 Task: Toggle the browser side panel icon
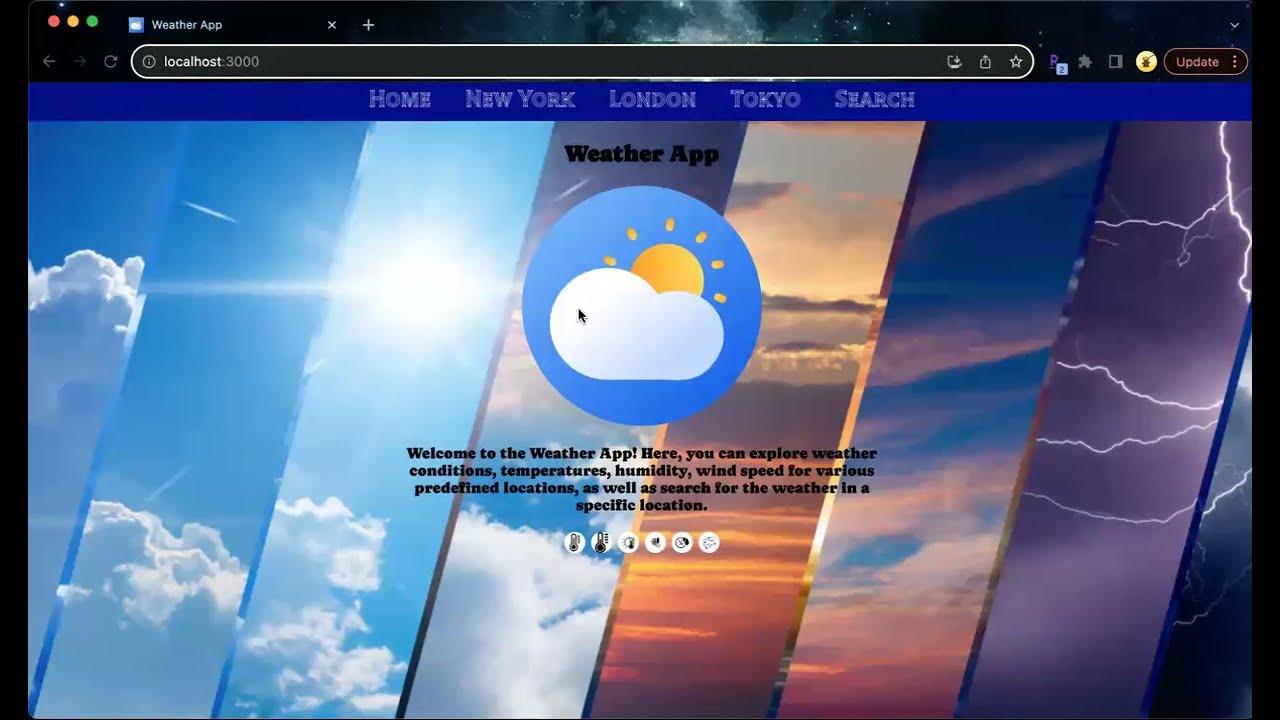1115,62
